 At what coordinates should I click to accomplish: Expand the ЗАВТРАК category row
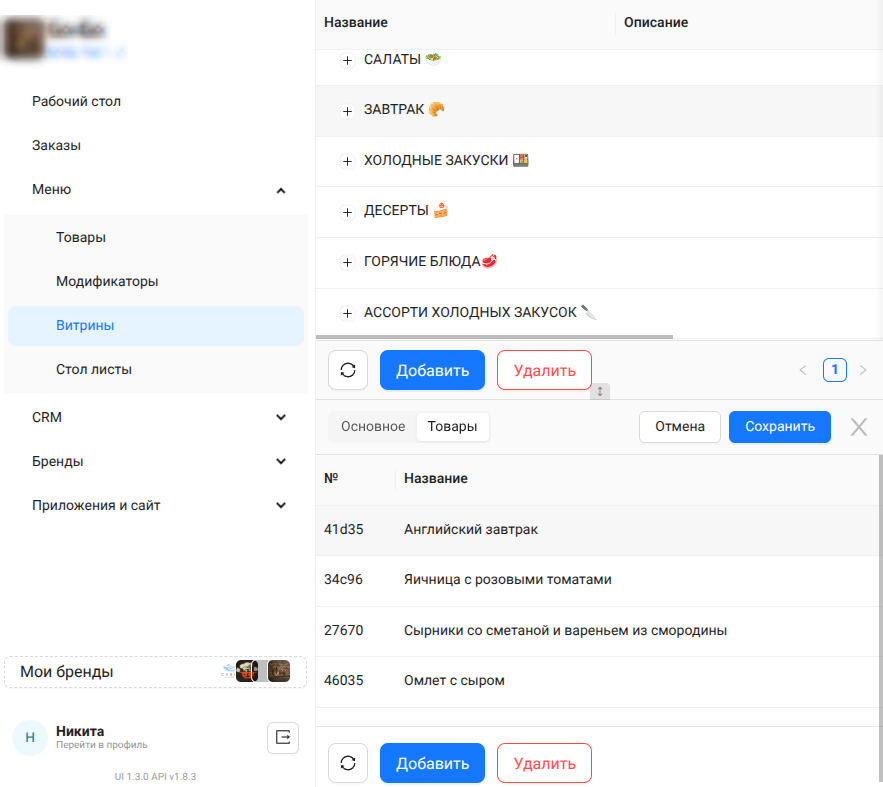coord(348,110)
